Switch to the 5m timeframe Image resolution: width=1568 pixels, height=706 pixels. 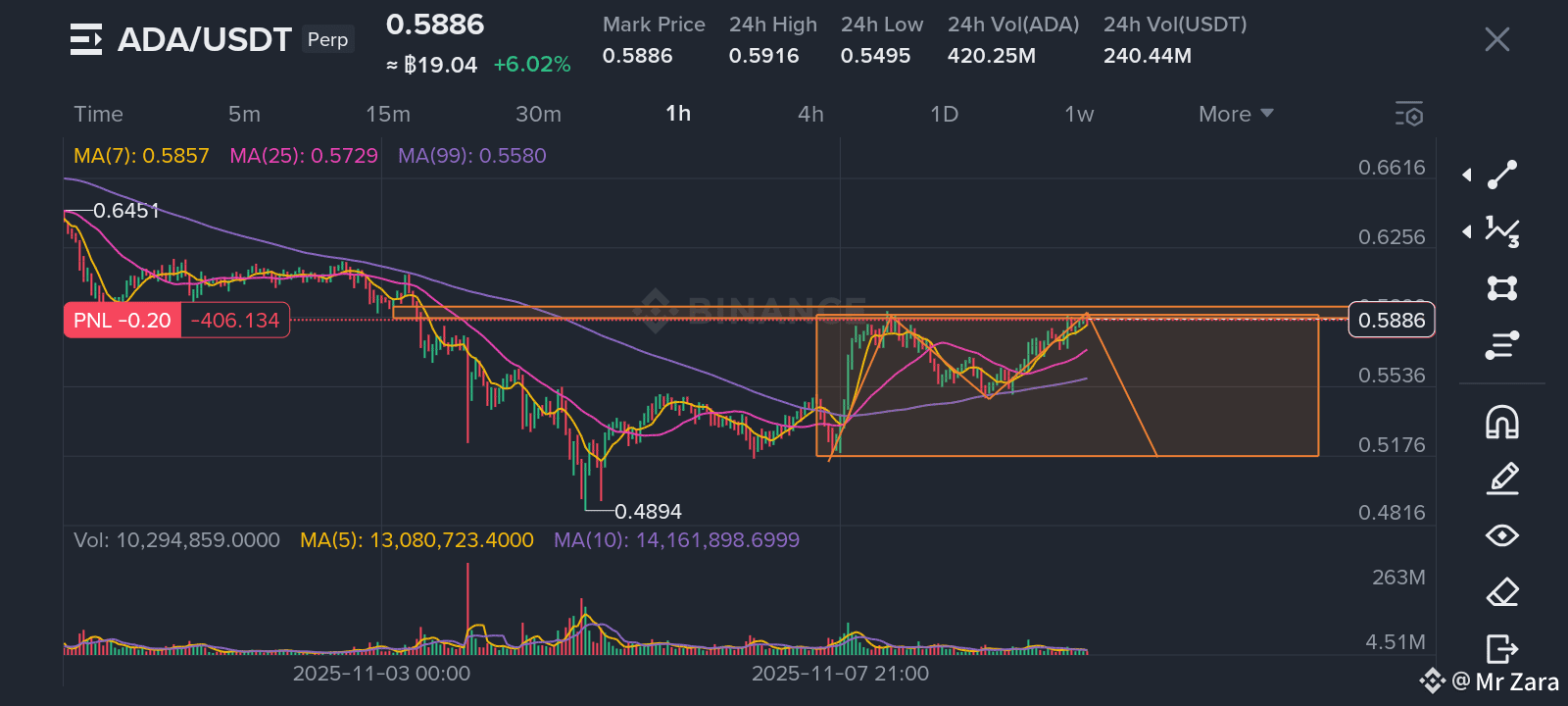(x=245, y=114)
